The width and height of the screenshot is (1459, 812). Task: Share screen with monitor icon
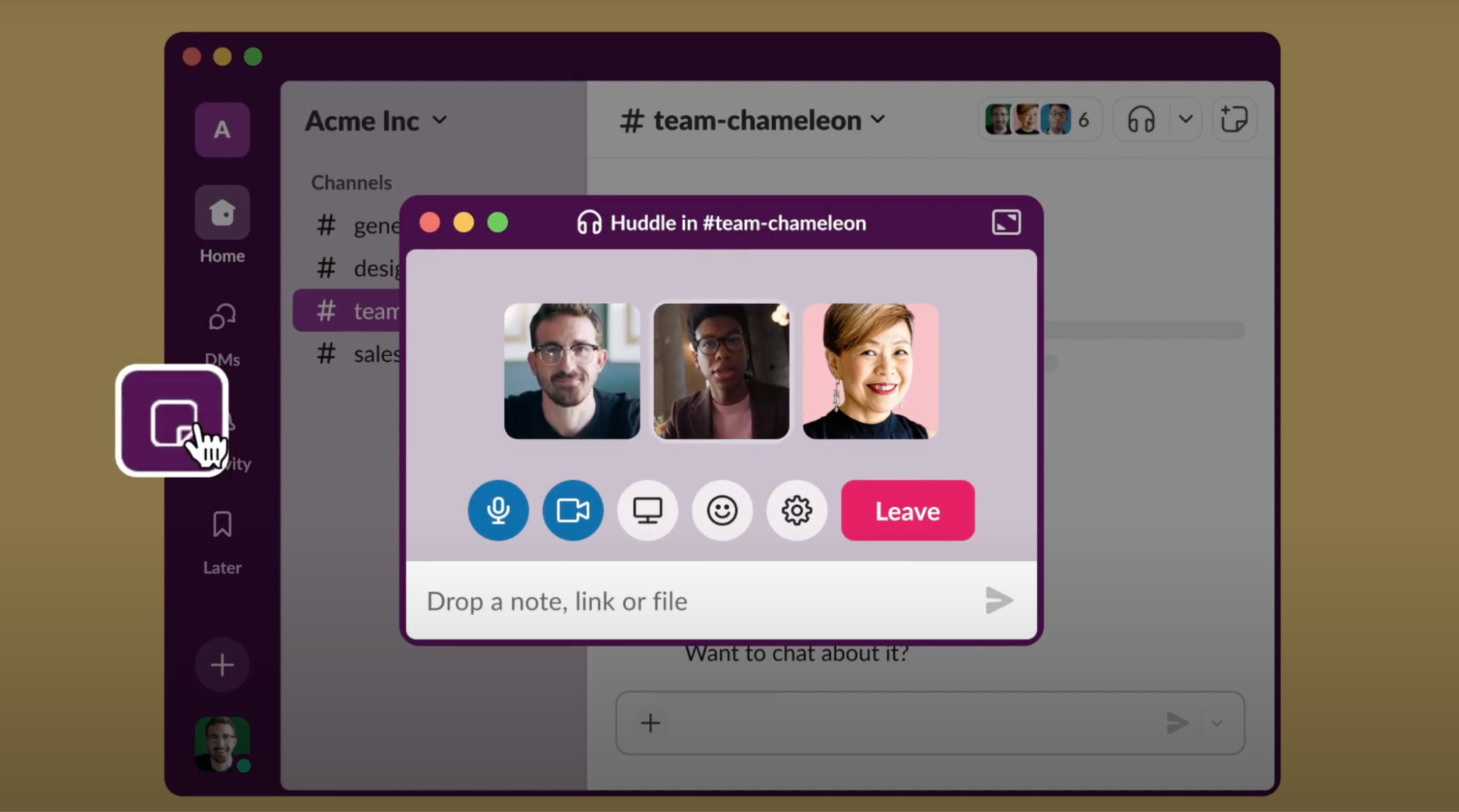[x=647, y=510]
